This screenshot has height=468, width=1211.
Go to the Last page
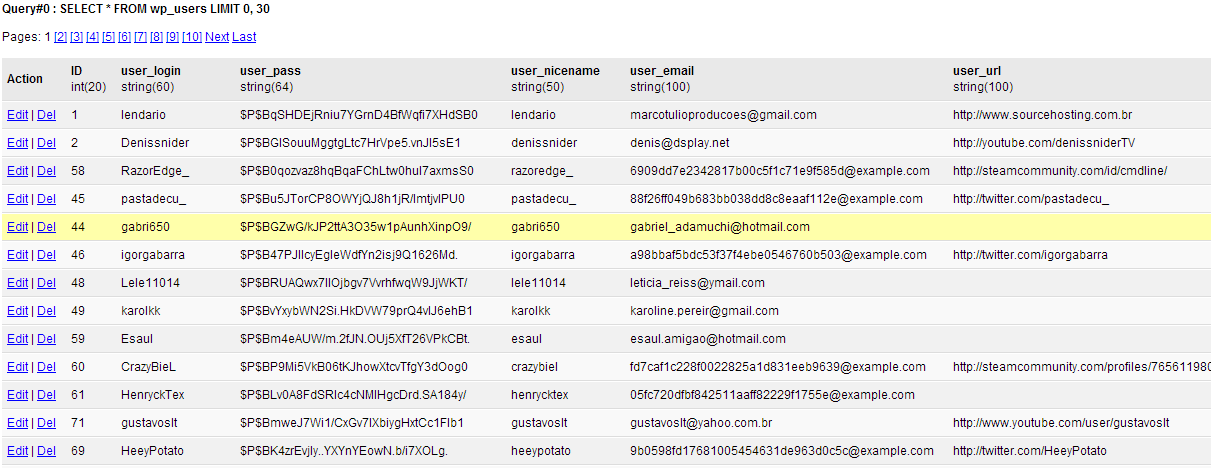point(244,37)
